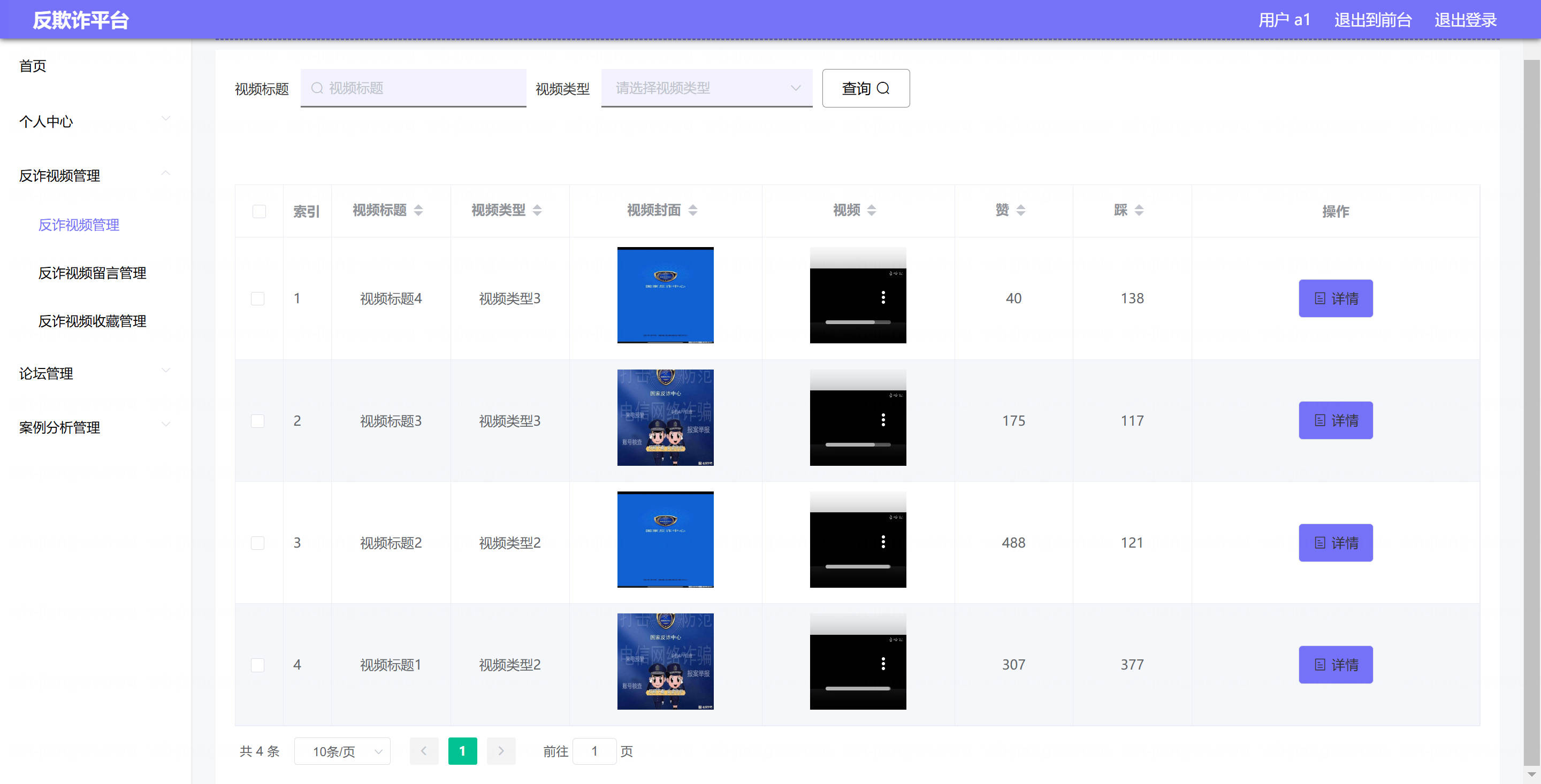Select checkbox for row 视频标题2

click(x=258, y=542)
